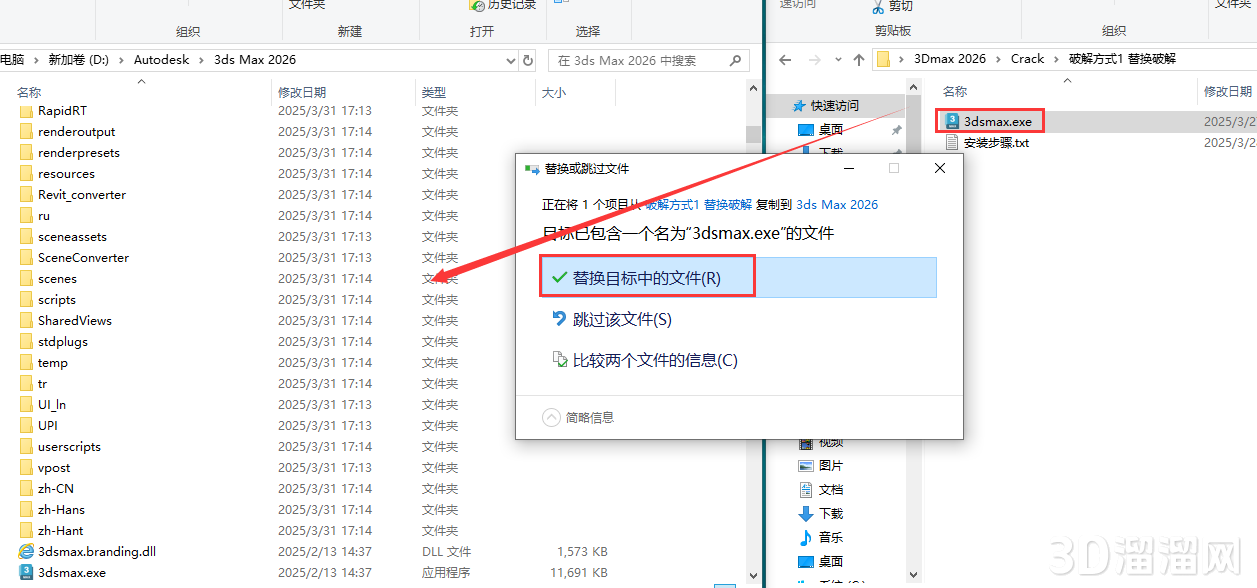Click the userscripts folder icon

26,446
